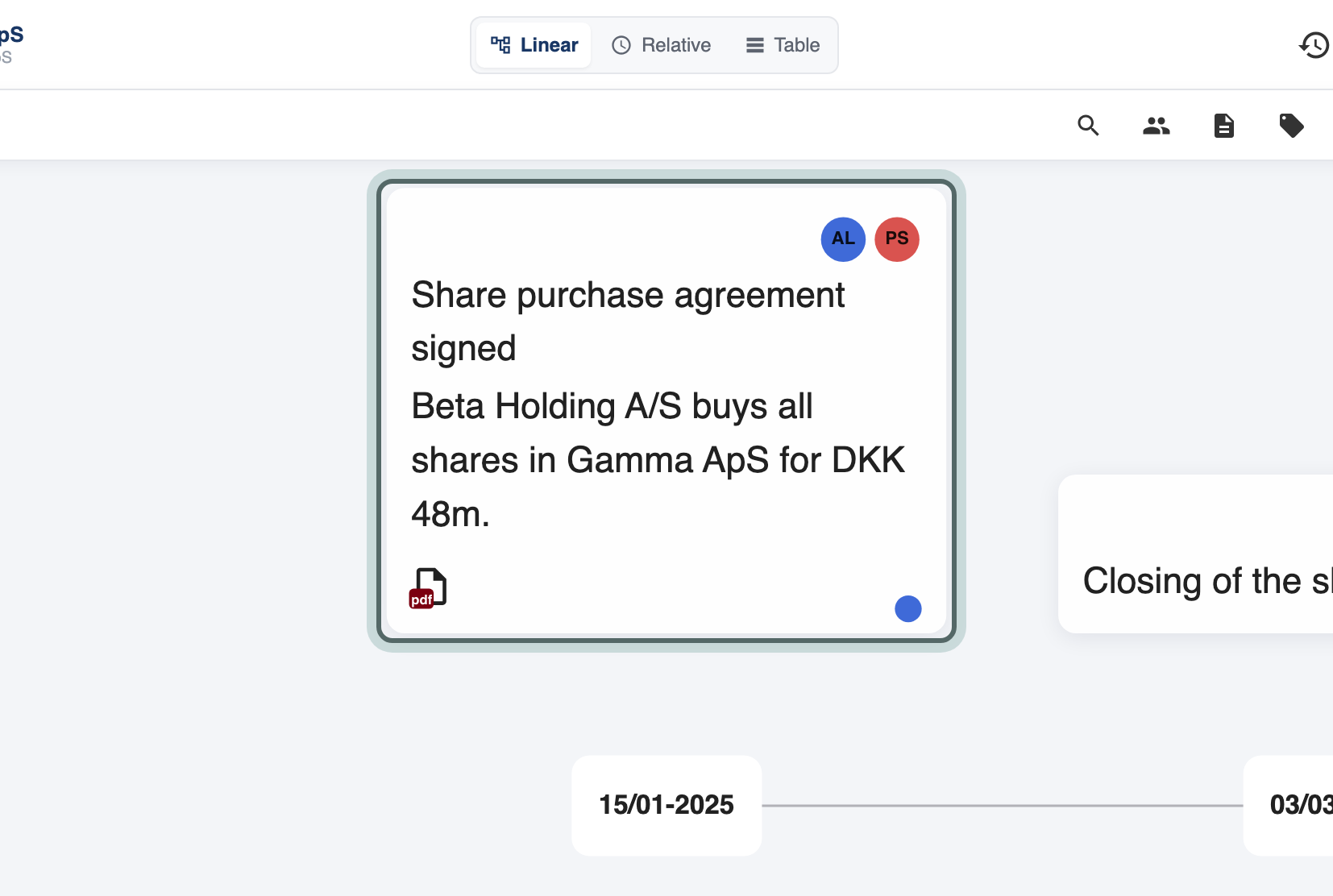Switch to the Relative view tab

coord(662,45)
